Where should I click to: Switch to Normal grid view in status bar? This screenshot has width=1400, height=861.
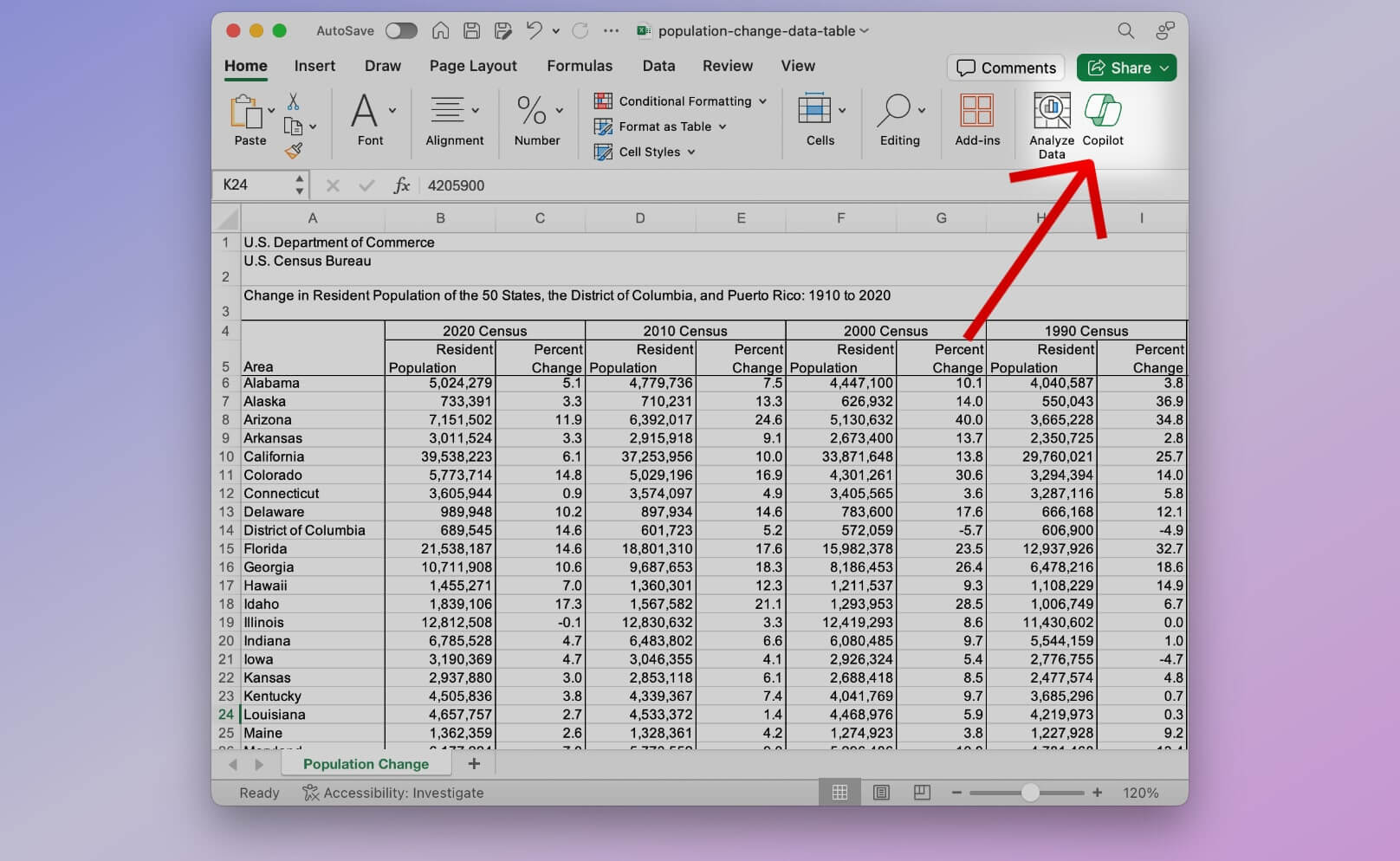pos(839,793)
